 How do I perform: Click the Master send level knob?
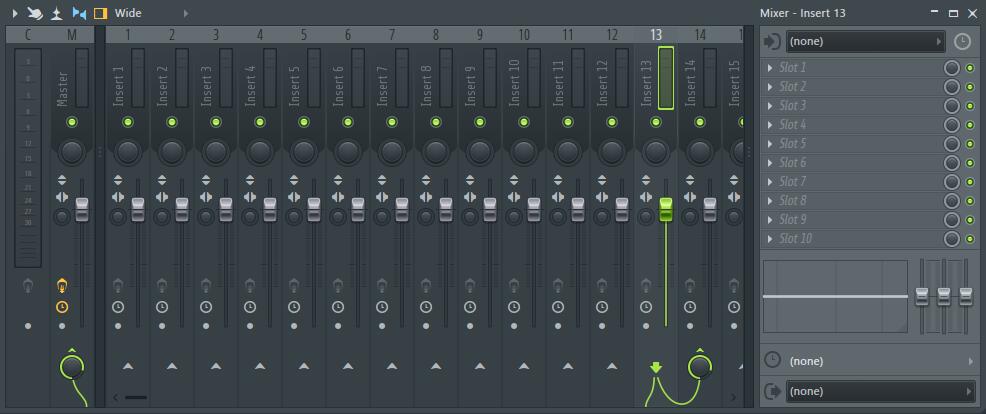72,367
